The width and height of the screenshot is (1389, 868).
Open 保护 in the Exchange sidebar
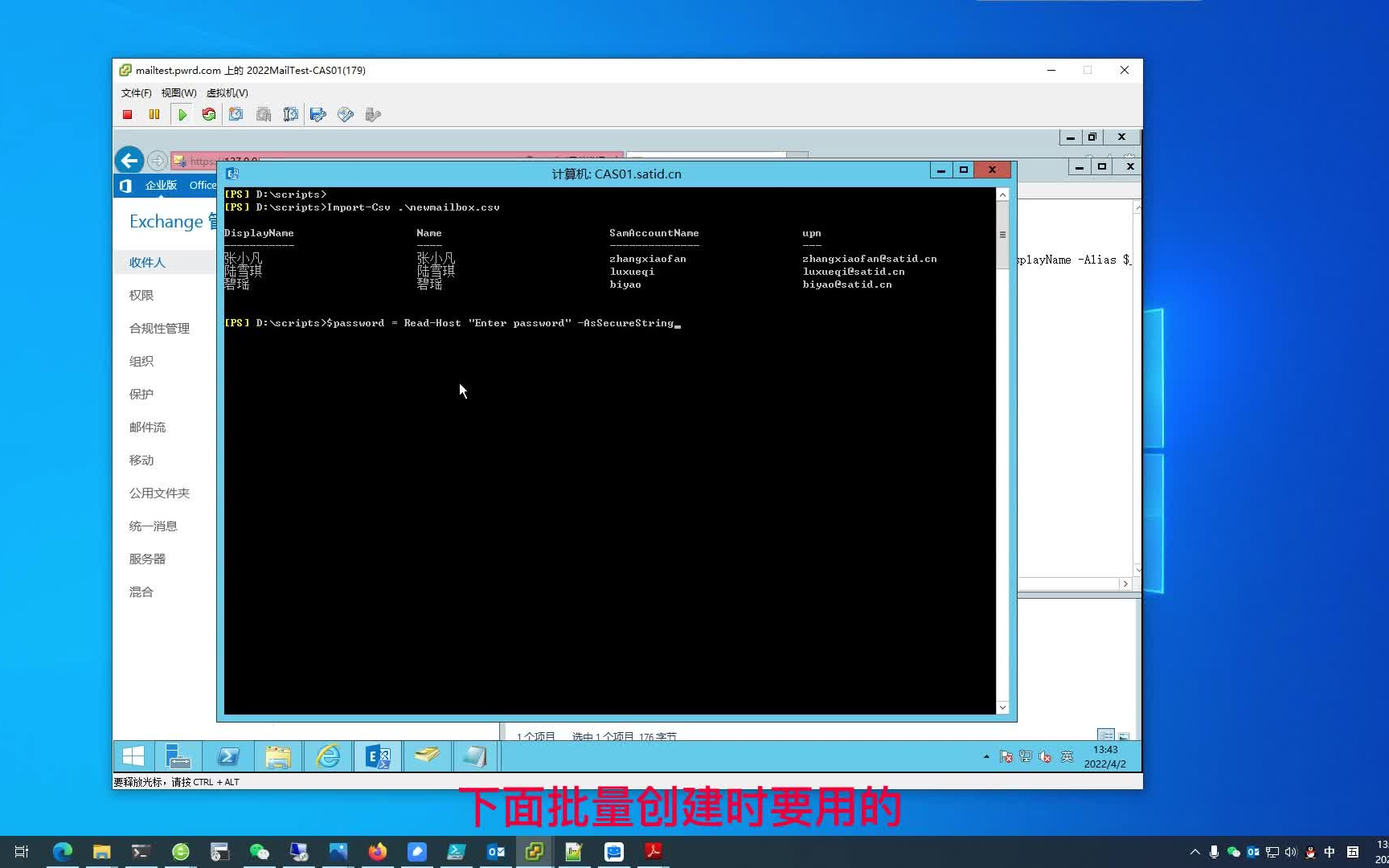point(141,395)
